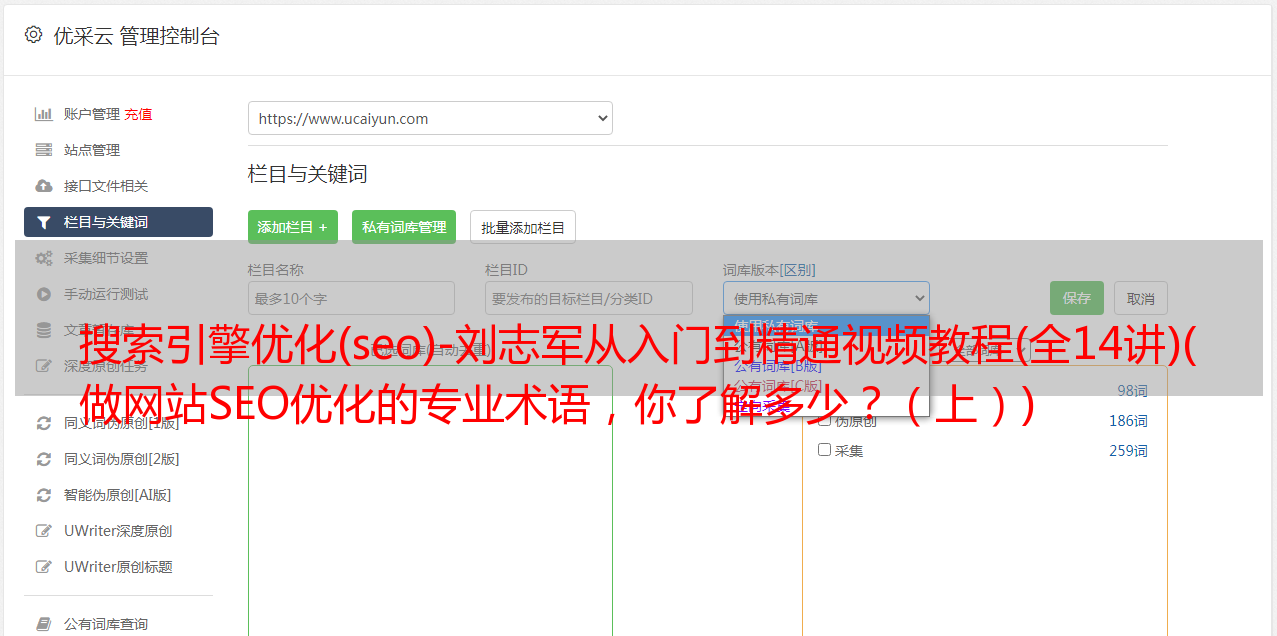1277x636 pixels.
Task: Click the gears icon for 采集细节设置
Action: (x=43, y=258)
